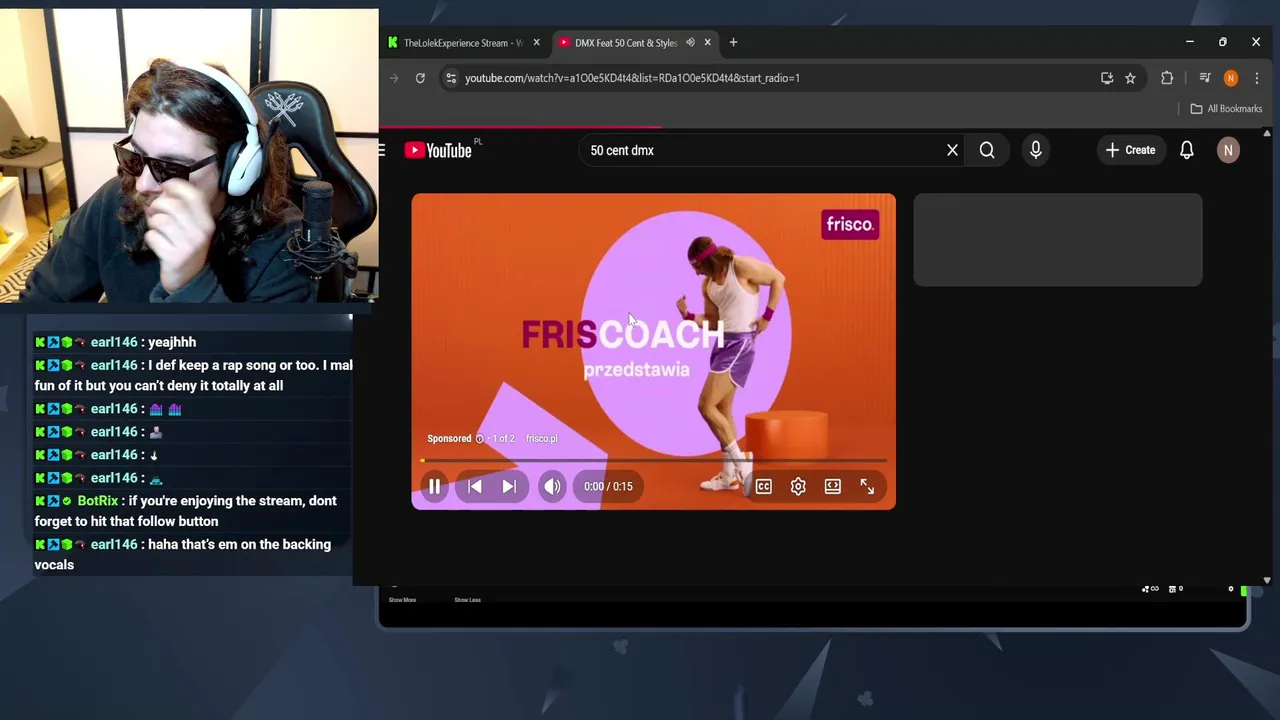Reload the current page
Screen dimensions: 1280x720
[420, 78]
